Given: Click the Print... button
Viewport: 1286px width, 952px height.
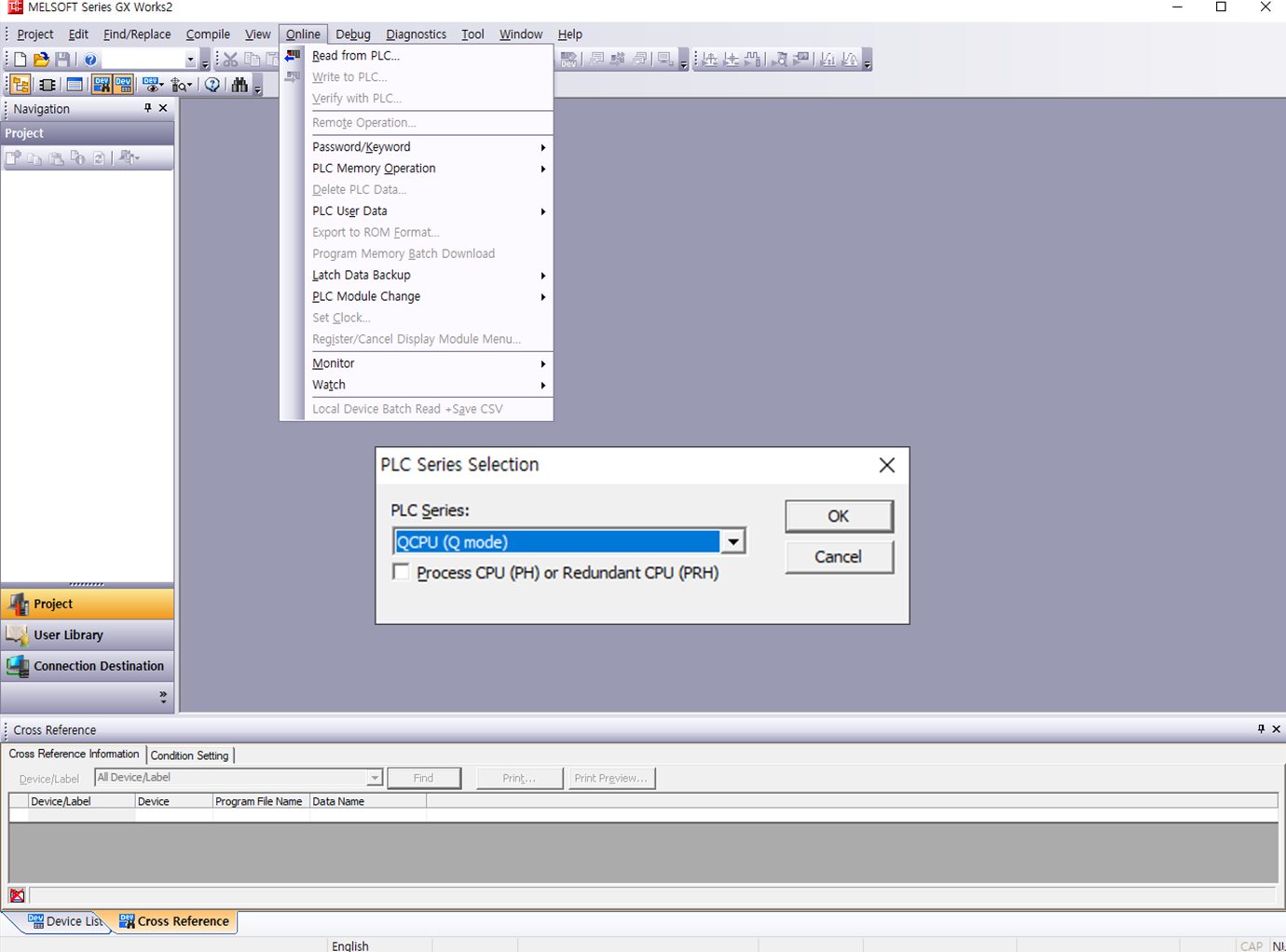Looking at the screenshot, I should (x=519, y=778).
